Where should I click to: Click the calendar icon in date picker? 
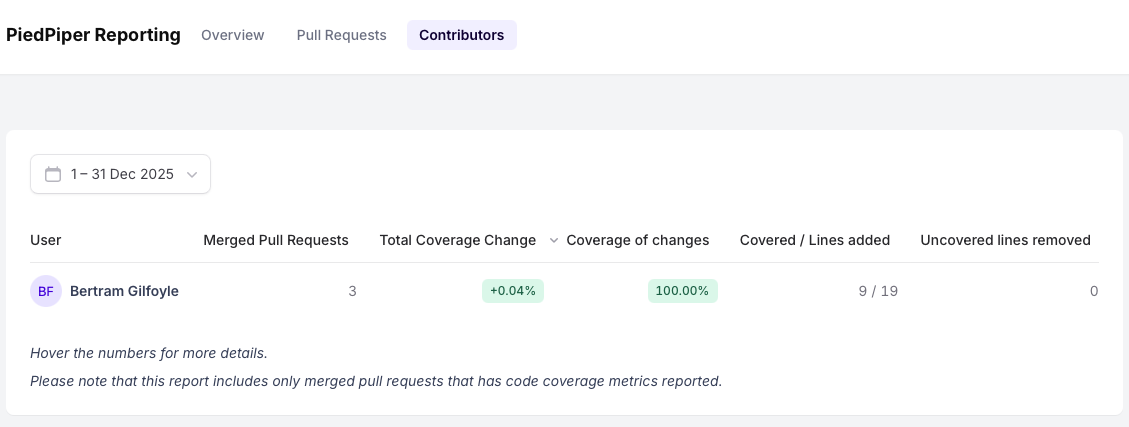(x=53, y=174)
